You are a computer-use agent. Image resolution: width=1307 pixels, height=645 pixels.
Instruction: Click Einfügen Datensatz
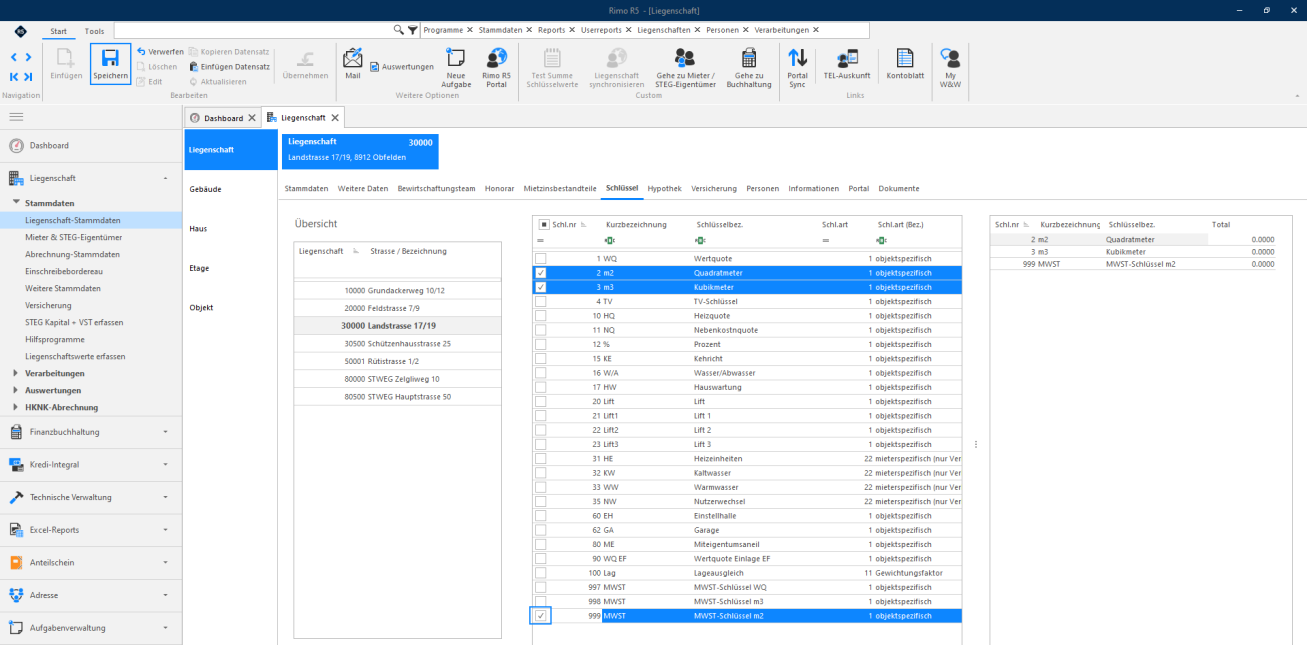click(x=229, y=66)
